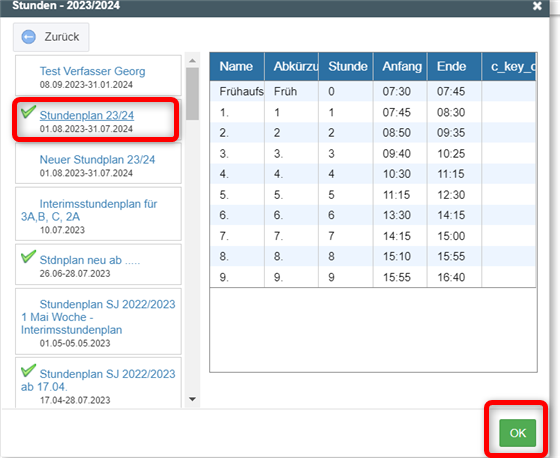Click scroll down arrow of timetable list

(x=192, y=399)
